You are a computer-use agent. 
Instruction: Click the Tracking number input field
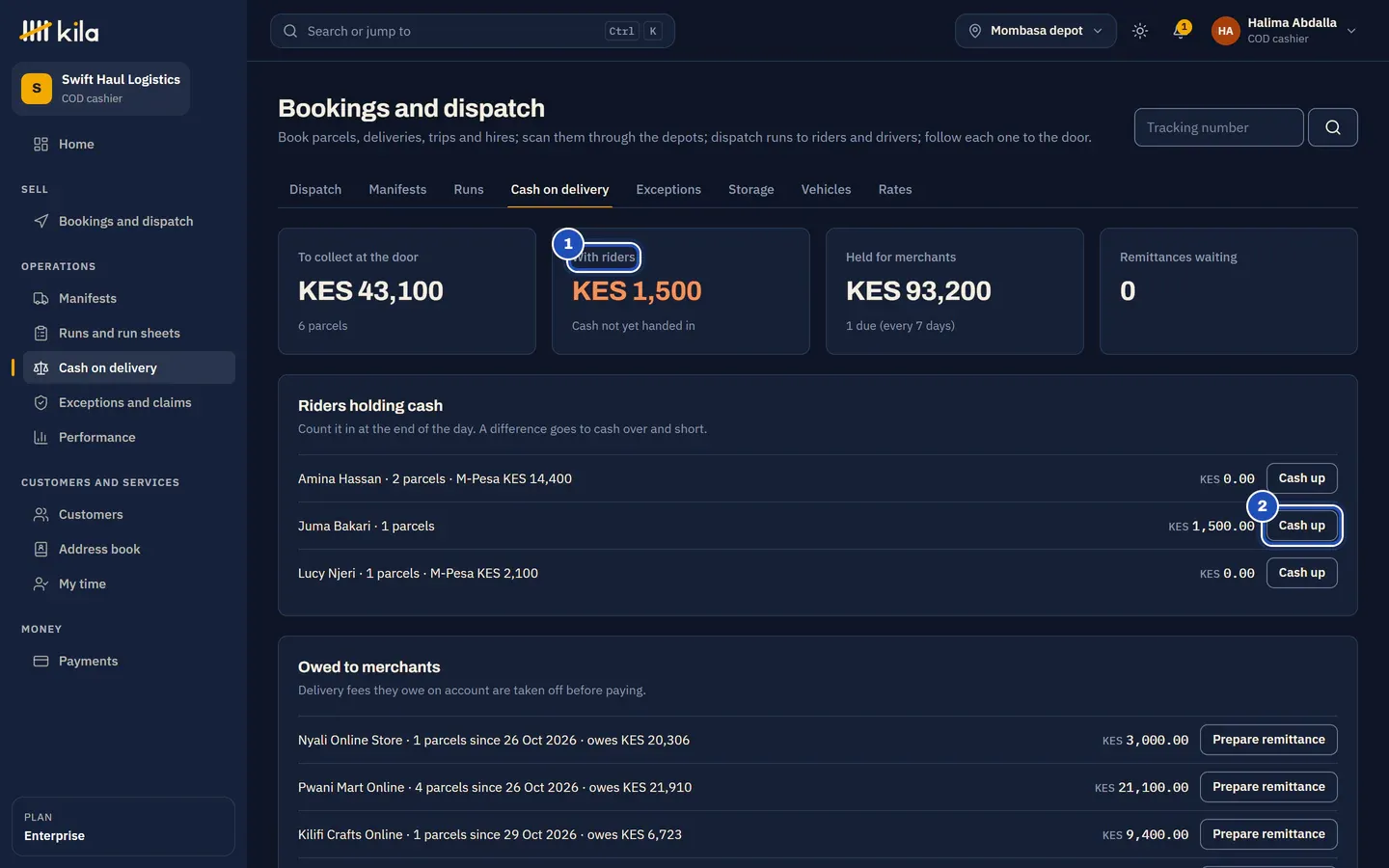[1219, 127]
